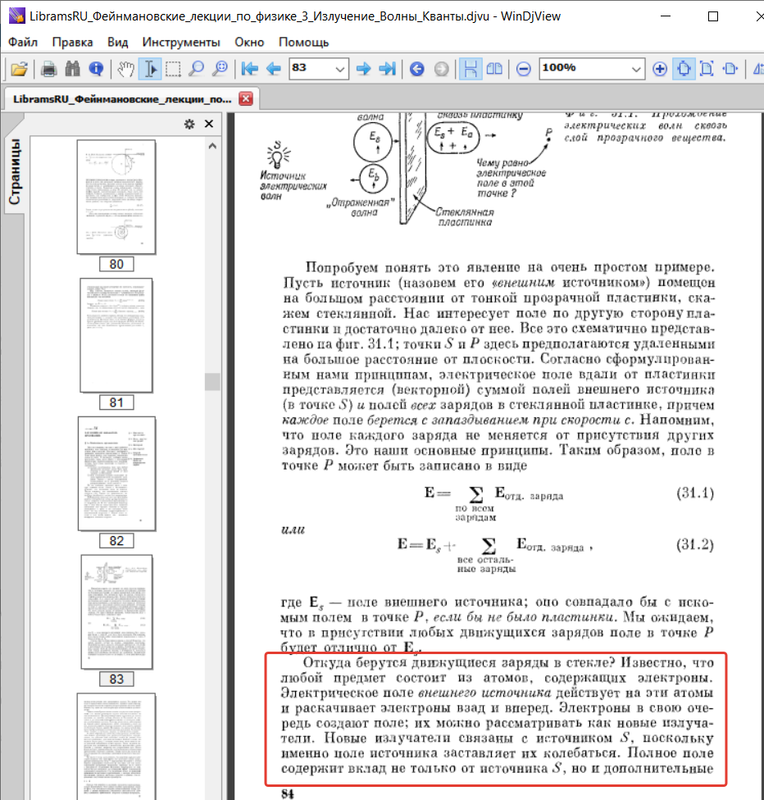Select page 82 thumbnail
The width and height of the screenshot is (764, 800).
(116, 473)
